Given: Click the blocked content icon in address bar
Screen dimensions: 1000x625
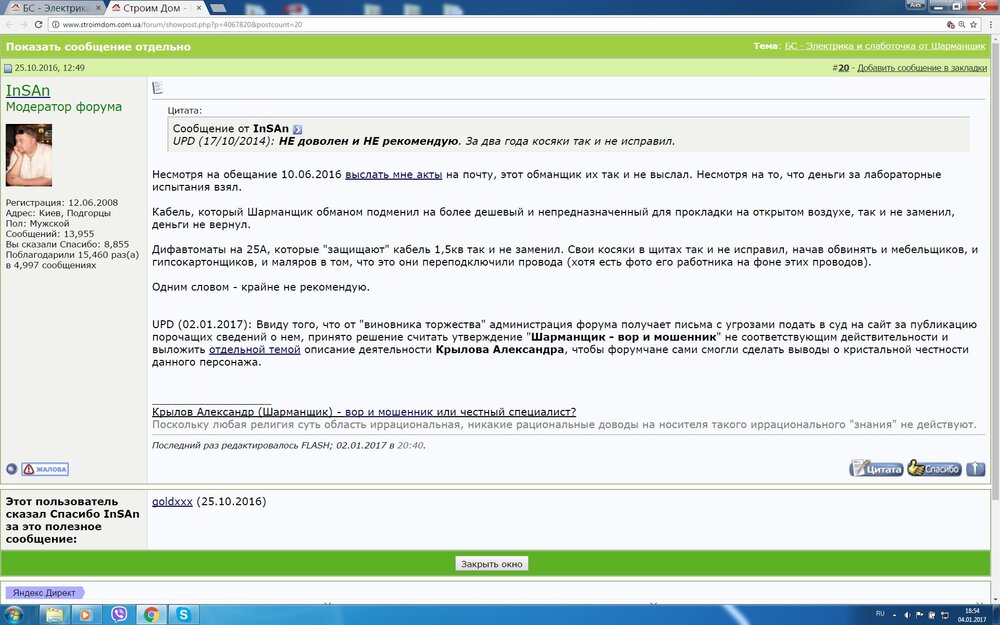Looking at the screenshot, I should 950,24.
